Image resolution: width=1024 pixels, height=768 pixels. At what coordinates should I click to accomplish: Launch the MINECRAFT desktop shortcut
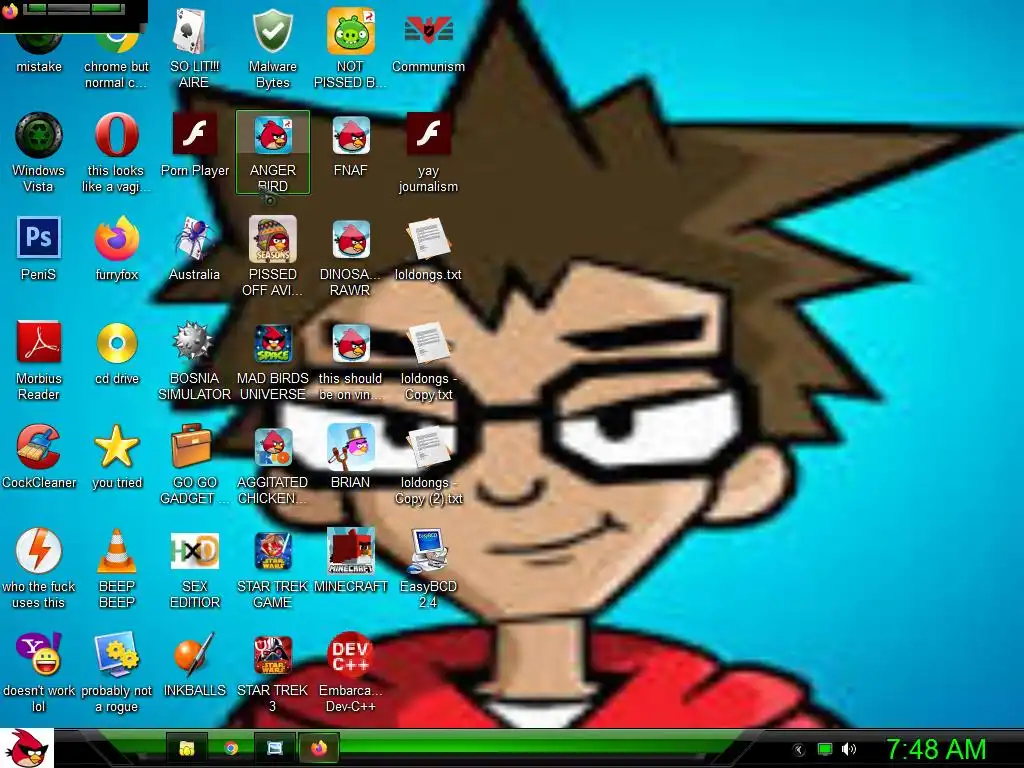(351, 560)
